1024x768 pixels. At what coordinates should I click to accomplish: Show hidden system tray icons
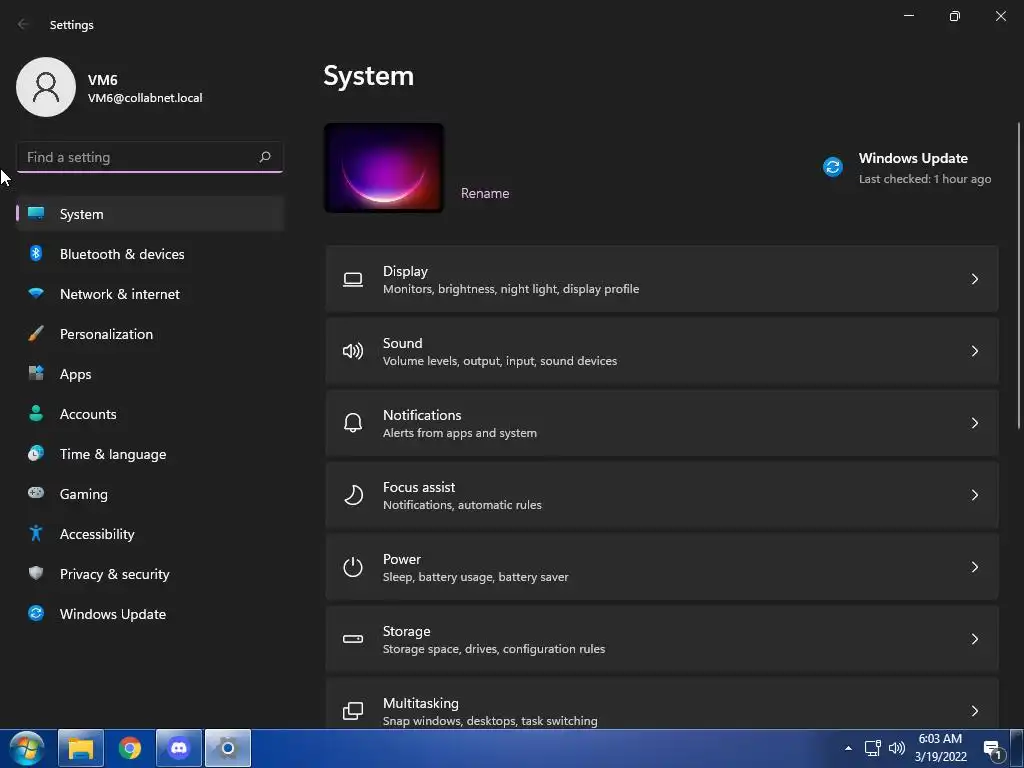(848, 748)
